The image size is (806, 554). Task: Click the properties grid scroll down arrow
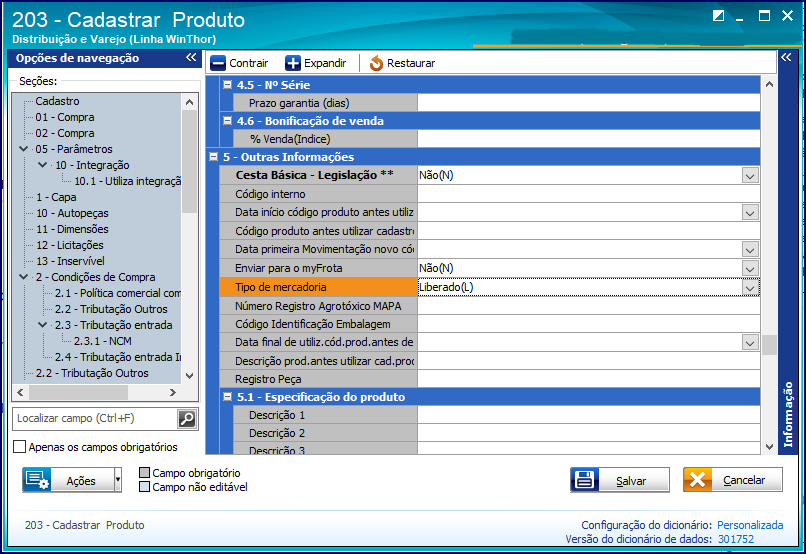(769, 447)
